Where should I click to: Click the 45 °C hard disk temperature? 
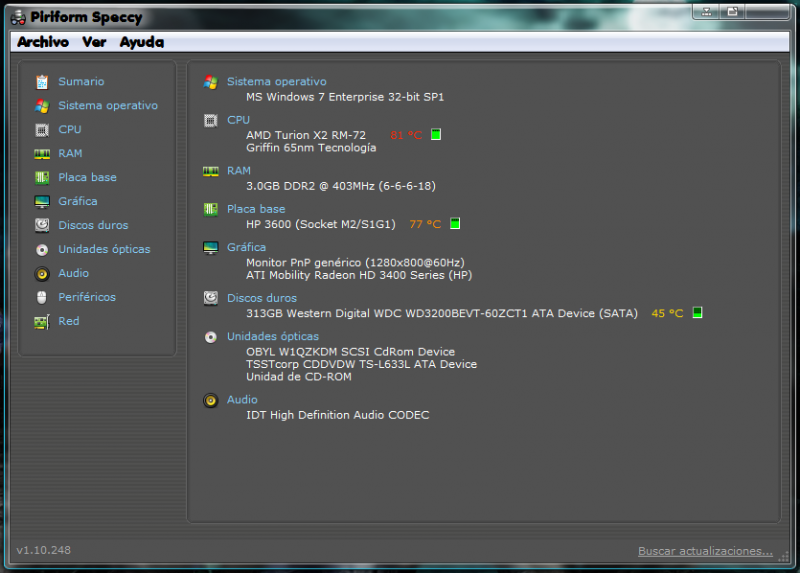(667, 313)
